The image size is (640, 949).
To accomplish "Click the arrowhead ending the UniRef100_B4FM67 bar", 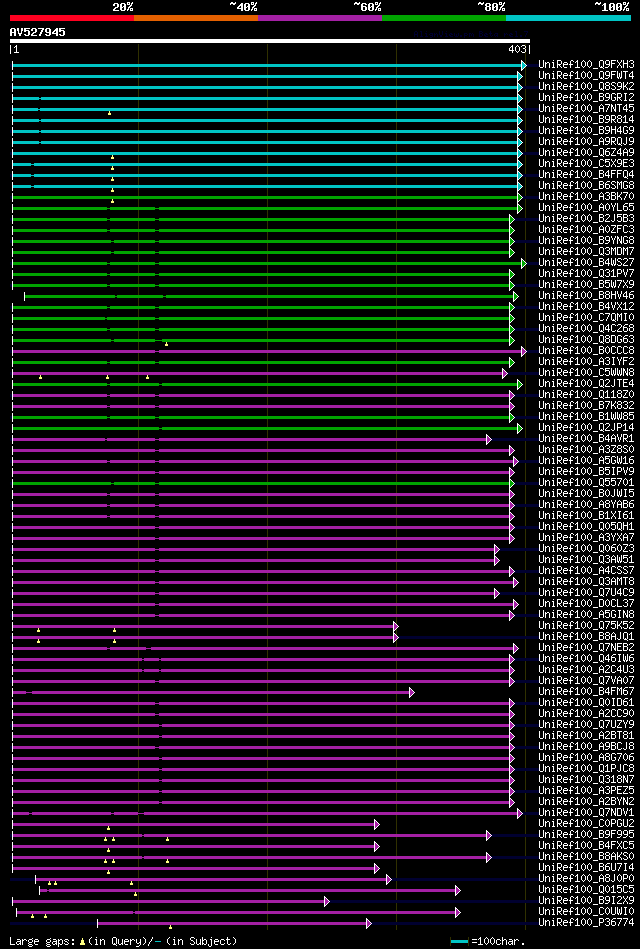I will pyautogui.click(x=412, y=692).
